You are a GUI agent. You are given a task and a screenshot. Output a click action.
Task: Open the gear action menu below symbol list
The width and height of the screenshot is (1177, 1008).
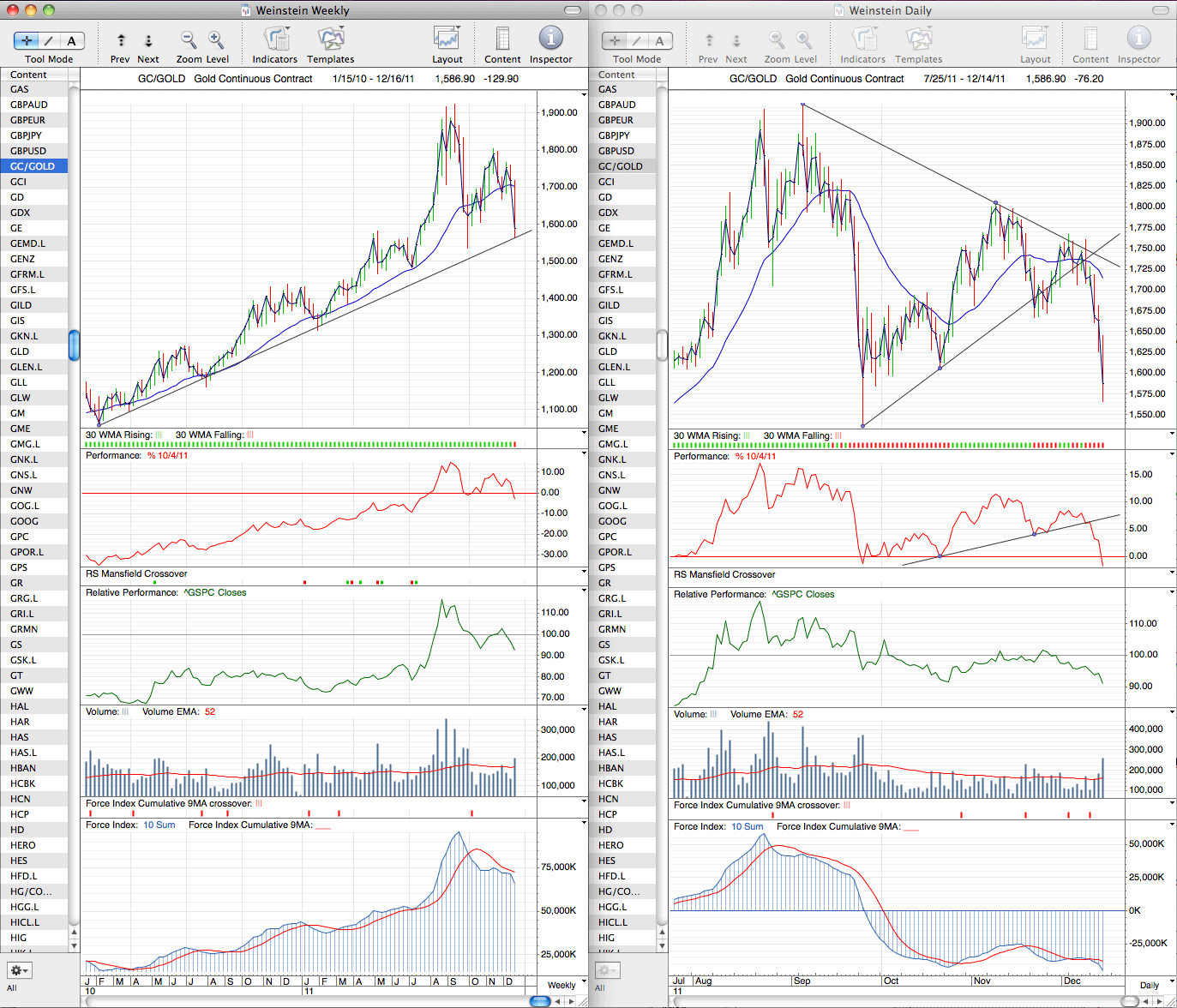pyautogui.click(x=19, y=970)
